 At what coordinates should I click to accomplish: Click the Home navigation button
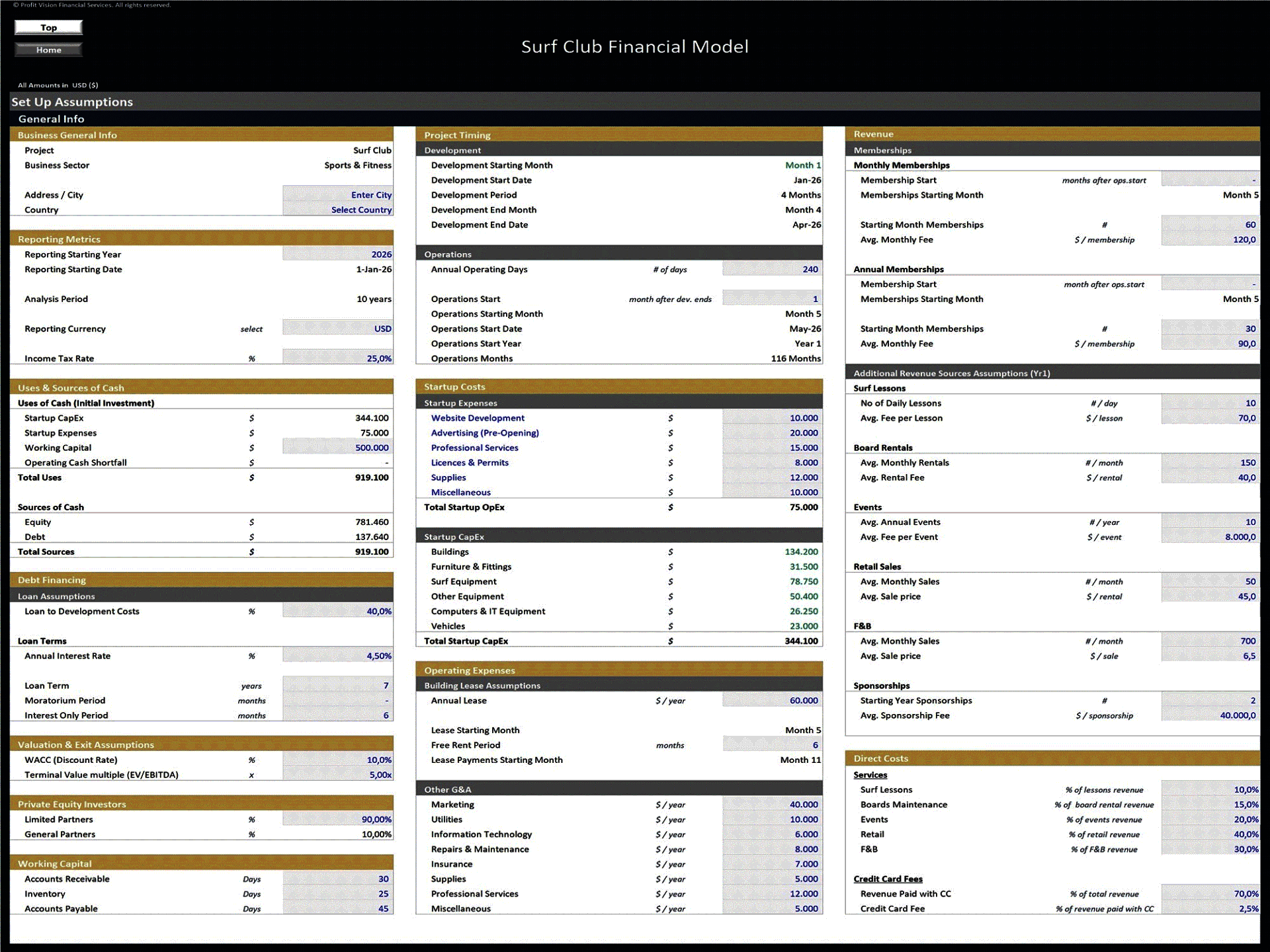48,50
